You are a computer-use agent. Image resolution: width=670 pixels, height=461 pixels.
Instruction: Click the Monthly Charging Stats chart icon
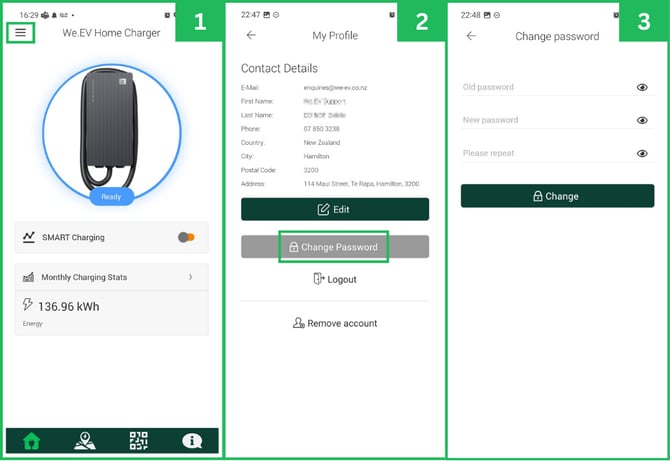(x=28, y=277)
